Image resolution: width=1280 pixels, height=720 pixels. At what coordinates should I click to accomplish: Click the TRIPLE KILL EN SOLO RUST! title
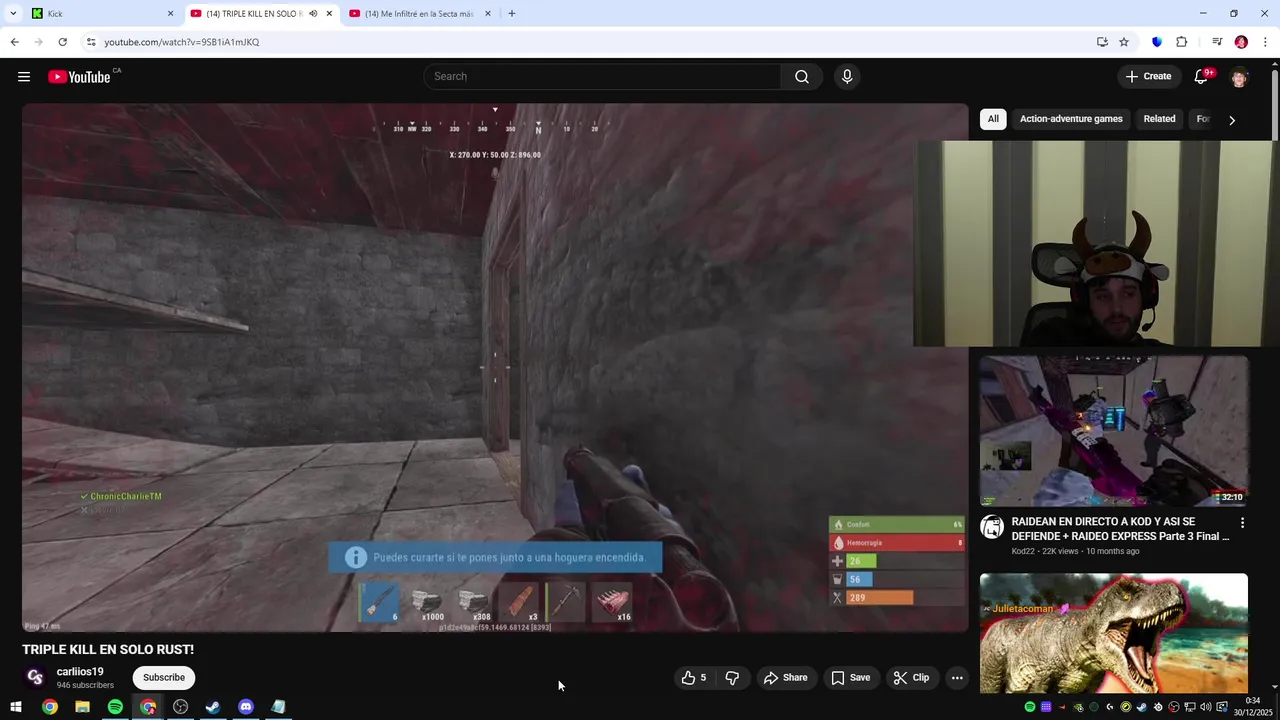point(108,650)
